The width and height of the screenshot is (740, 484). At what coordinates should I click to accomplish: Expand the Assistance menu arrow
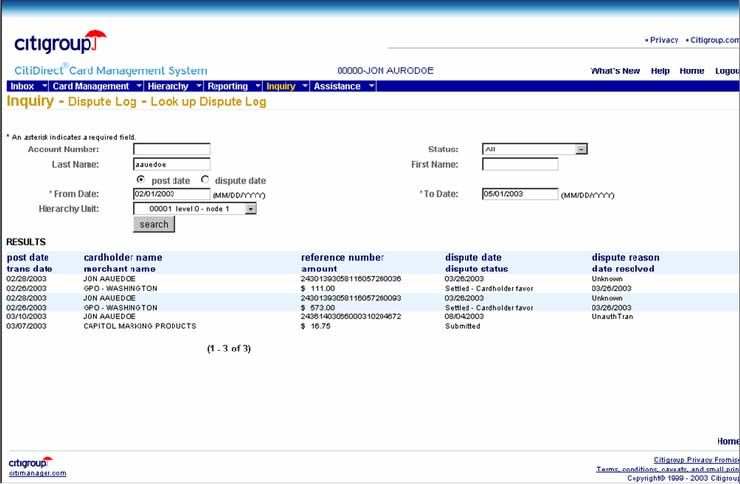coord(371,86)
